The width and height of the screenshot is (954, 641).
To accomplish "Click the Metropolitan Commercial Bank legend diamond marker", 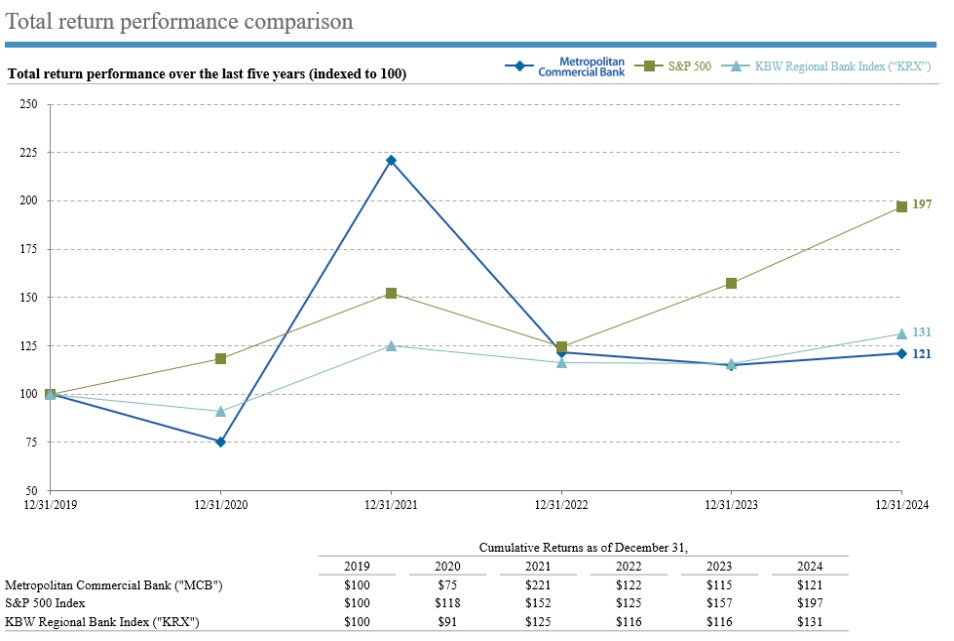I will click(x=519, y=66).
